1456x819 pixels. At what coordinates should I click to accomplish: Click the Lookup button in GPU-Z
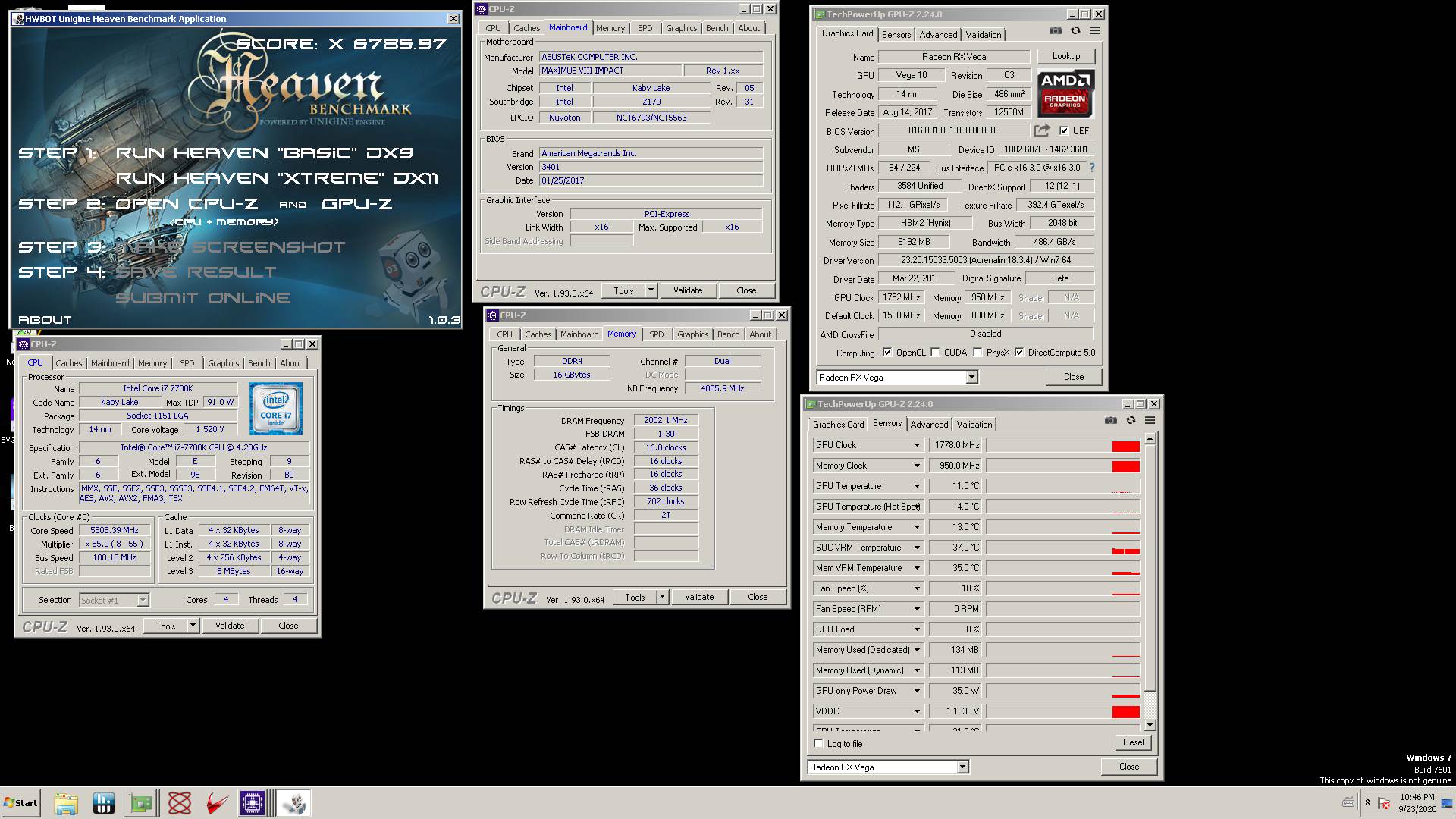click(1065, 56)
